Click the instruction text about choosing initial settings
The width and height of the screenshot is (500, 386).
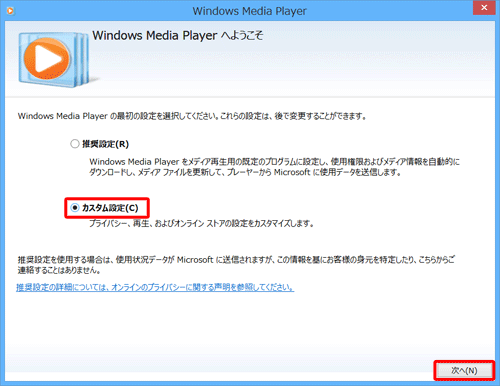coord(192,116)
